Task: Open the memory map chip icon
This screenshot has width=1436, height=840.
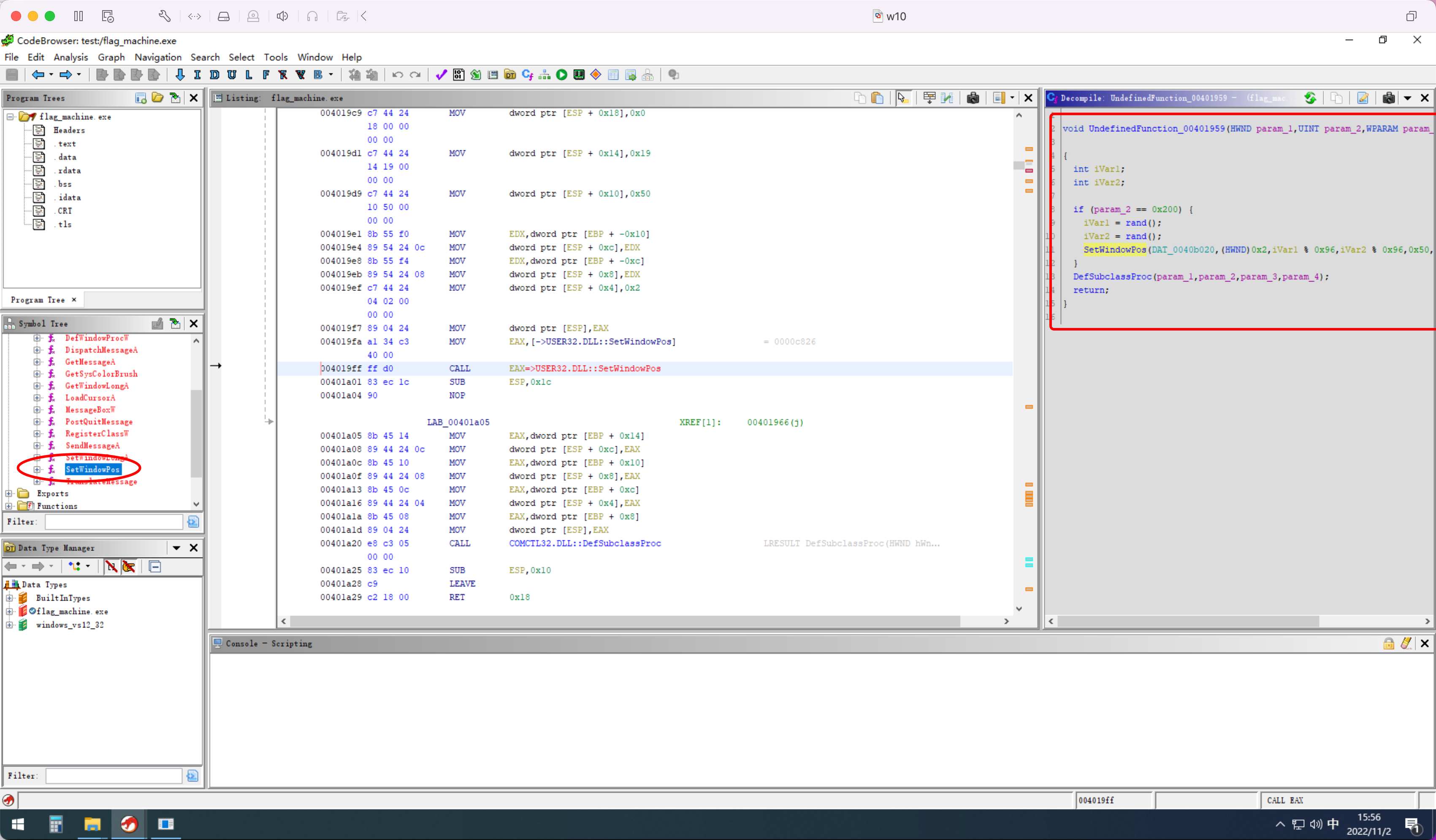Action: click(579, 75)
